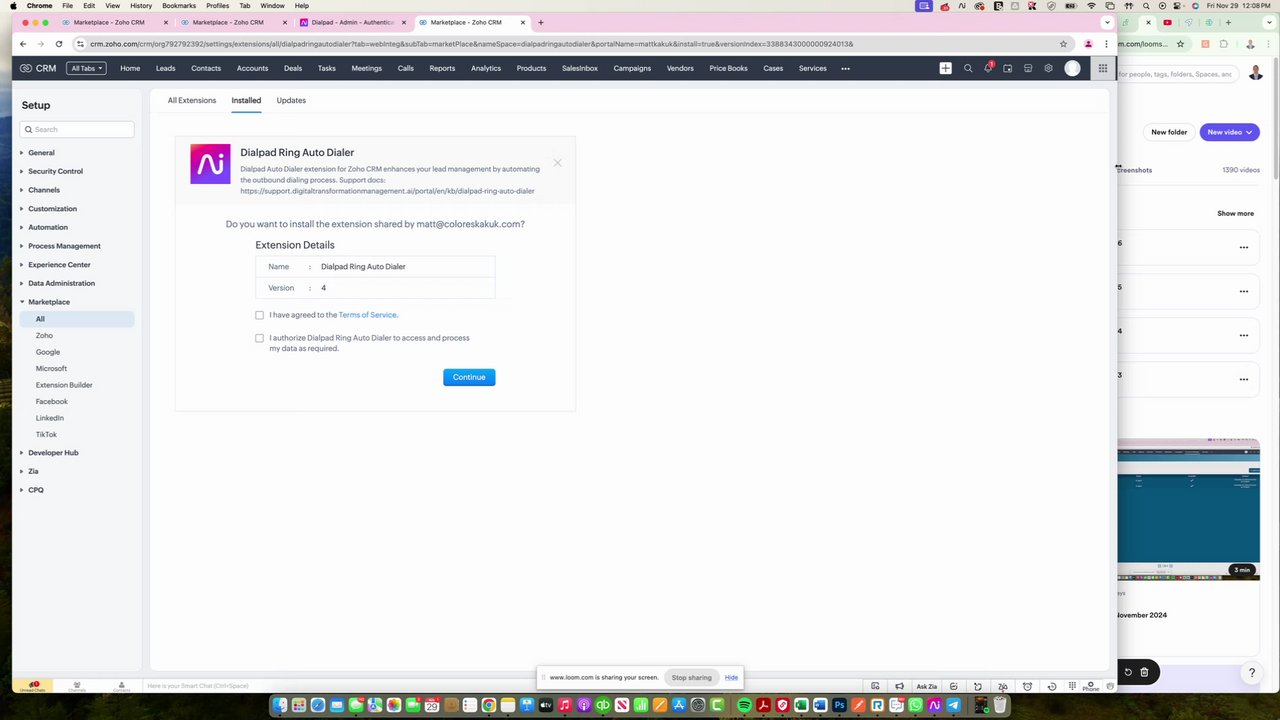Click the more modules ellipsis icon
The width and height of the screenshot is (1280, 720).
pos(845,68)
